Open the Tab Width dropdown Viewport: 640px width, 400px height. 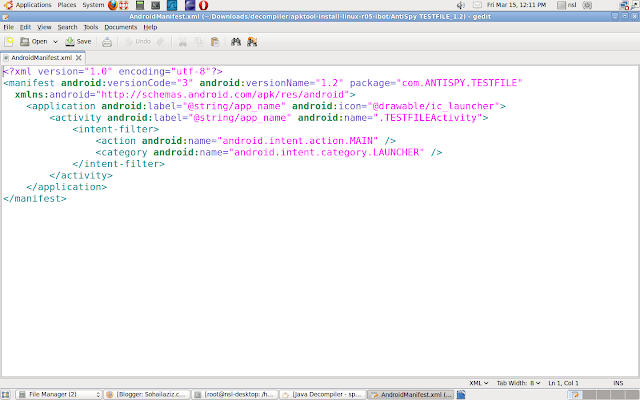518,383
